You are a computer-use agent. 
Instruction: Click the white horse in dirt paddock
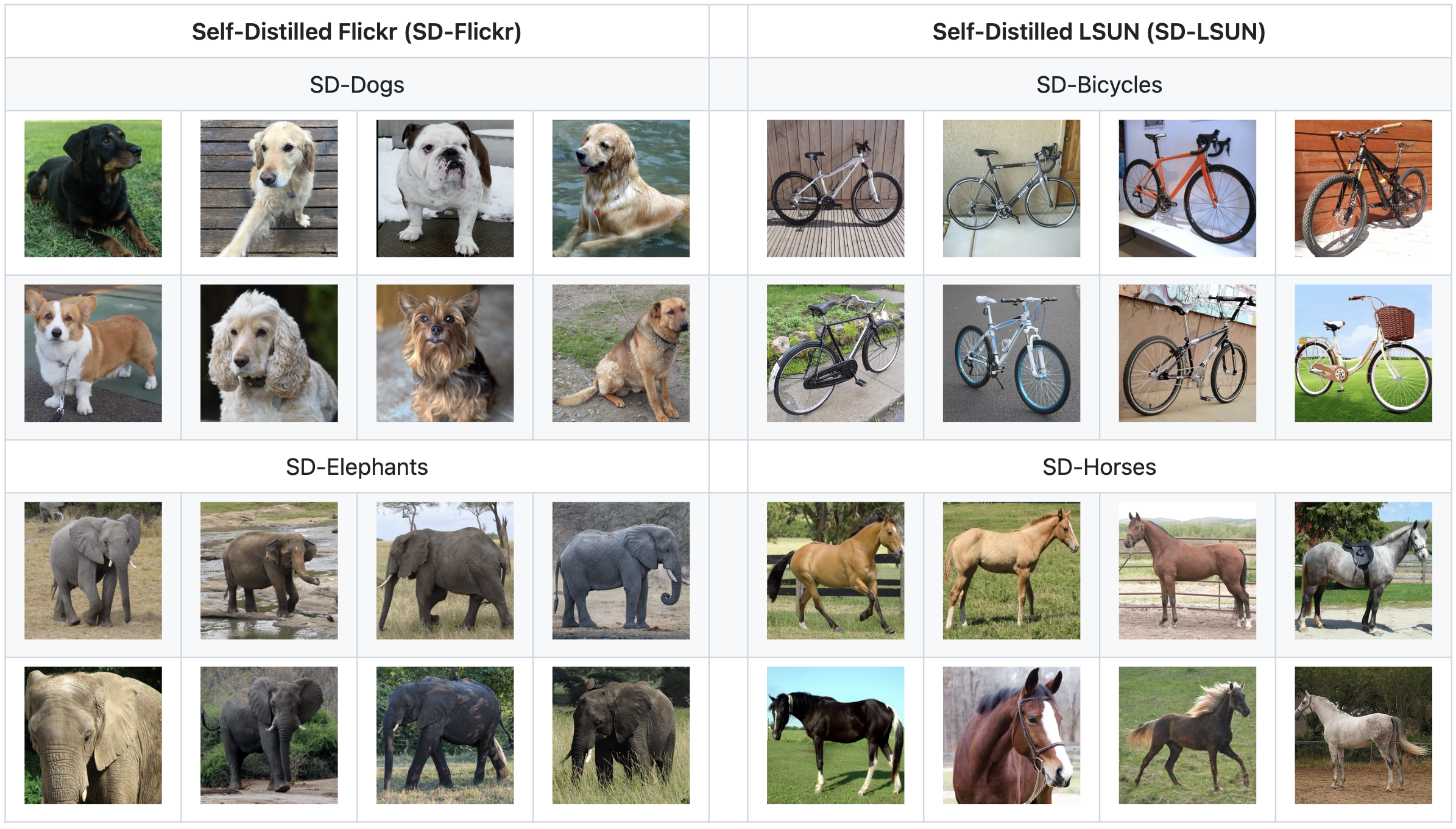pyautogui.click(x=1363, y=735)
